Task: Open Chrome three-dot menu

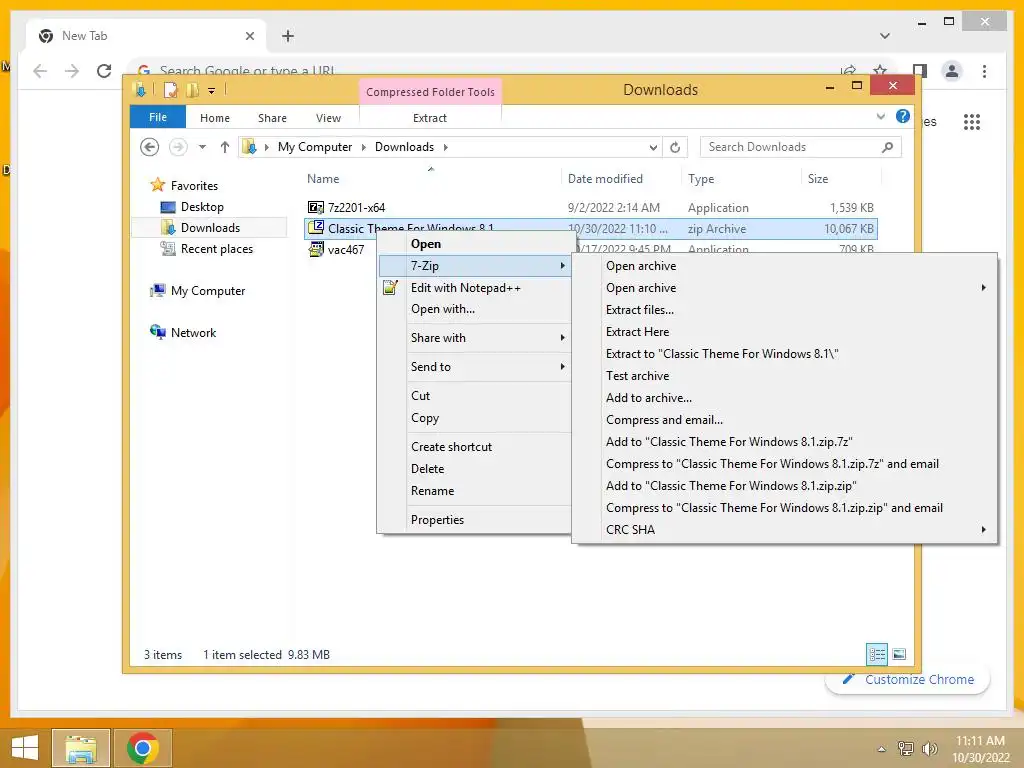Action: pyautogui.click(x=984, y=71)
